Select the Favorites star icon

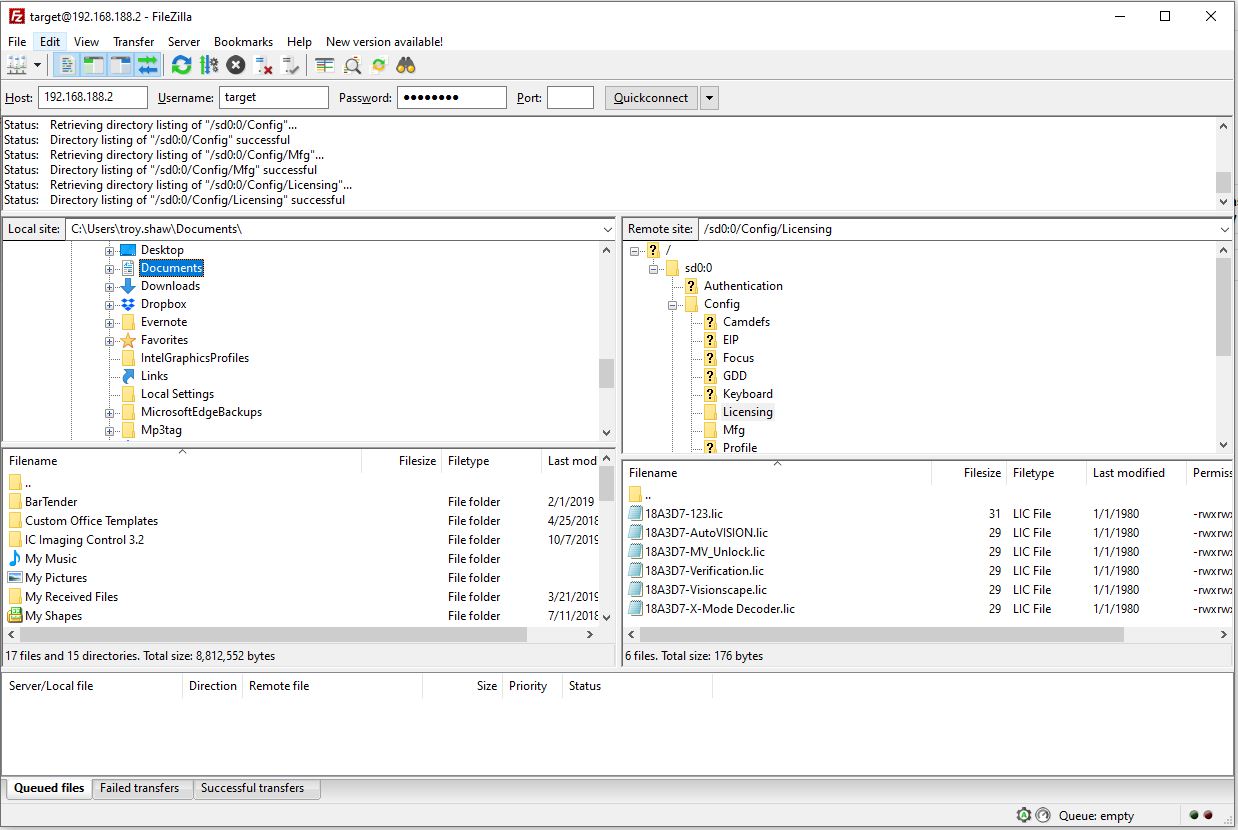(x=128, y=340)
